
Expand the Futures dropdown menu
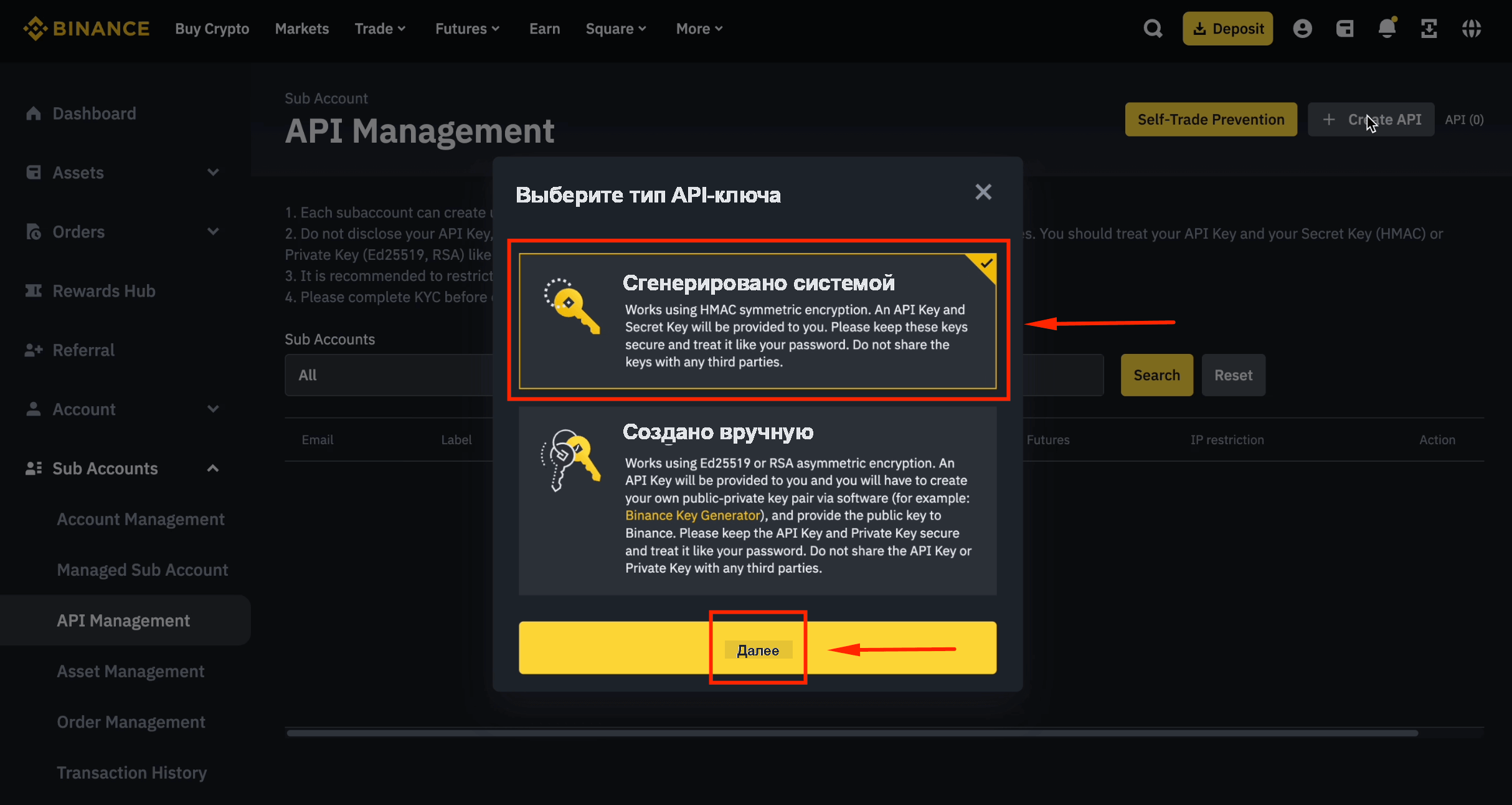point(468,29)
